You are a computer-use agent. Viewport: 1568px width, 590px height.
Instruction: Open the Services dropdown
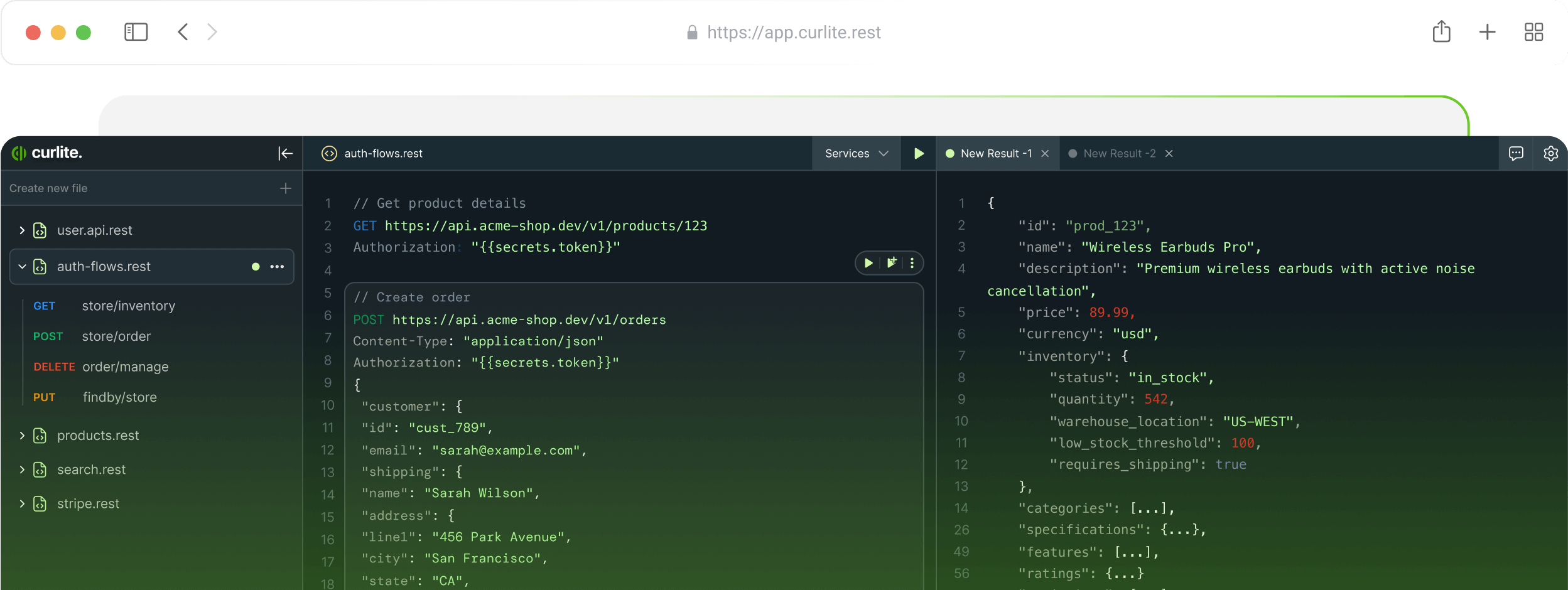(856, 153)
